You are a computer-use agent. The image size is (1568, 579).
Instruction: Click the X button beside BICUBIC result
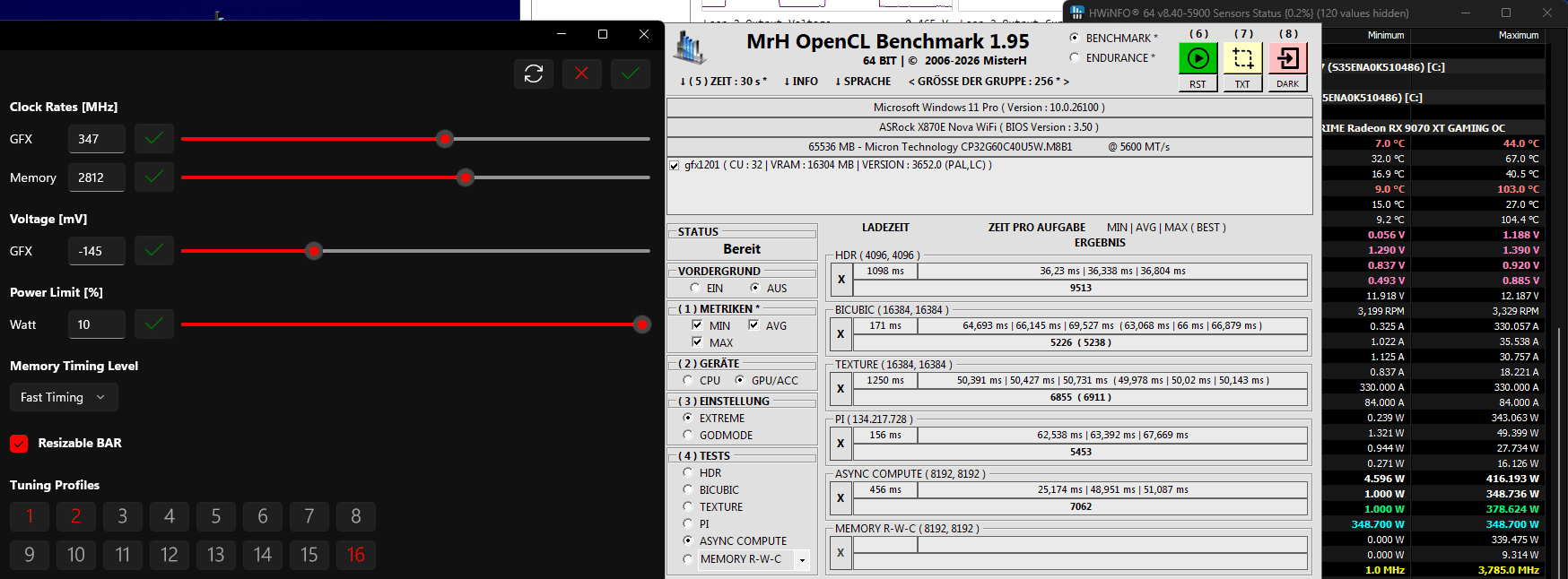(841, 334)
